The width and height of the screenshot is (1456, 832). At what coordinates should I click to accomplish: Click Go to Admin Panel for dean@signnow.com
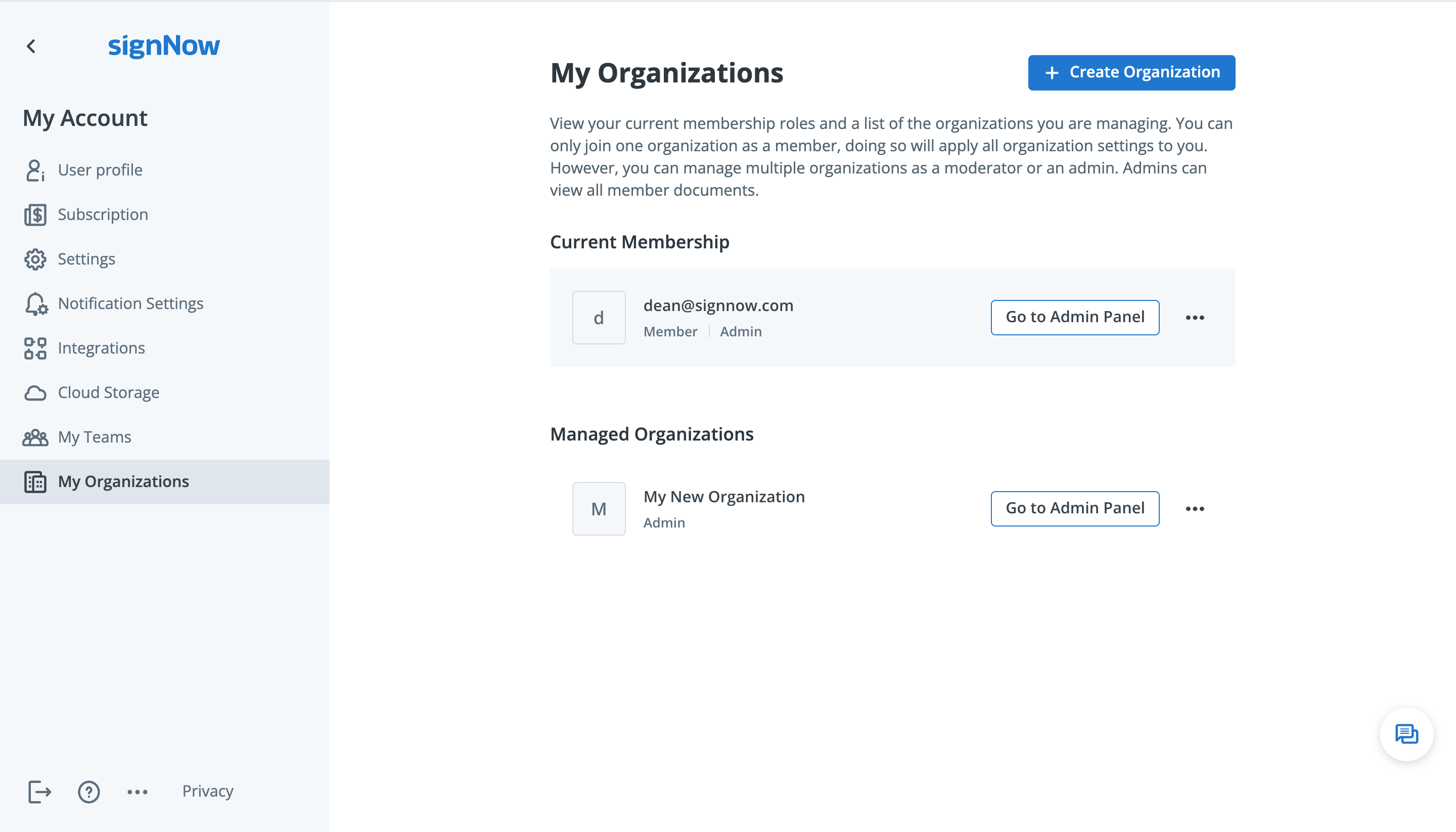pyautogui.click(x=1075, y=317)
